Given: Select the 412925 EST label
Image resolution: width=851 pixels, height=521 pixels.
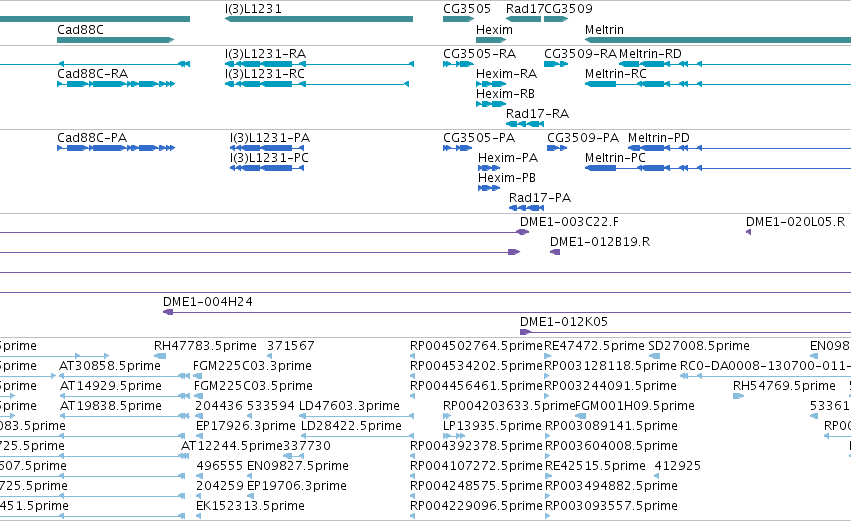Looking at the screenshot, I should (x=678, y=466).
